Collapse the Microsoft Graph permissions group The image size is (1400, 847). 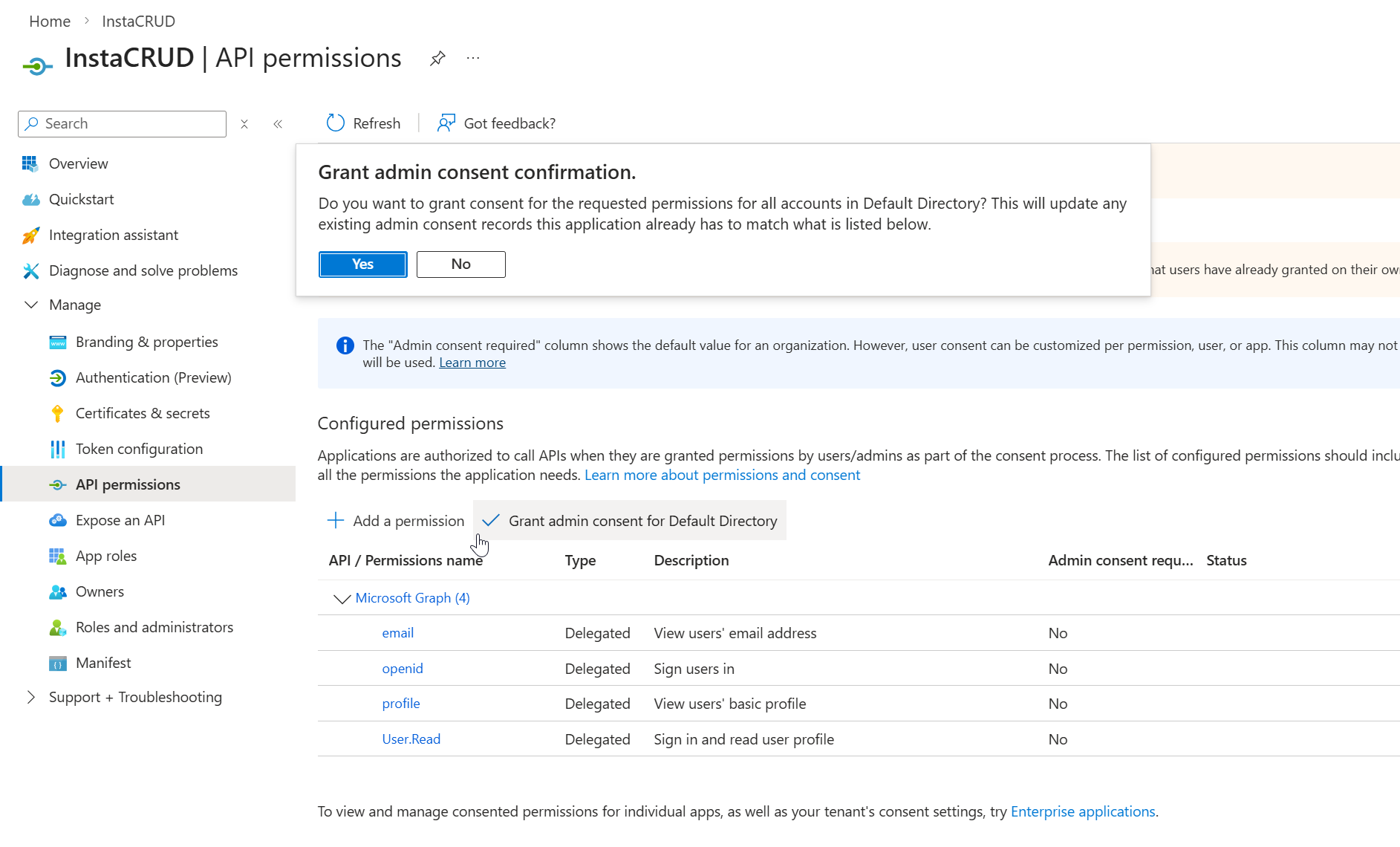tap(342, 598)
